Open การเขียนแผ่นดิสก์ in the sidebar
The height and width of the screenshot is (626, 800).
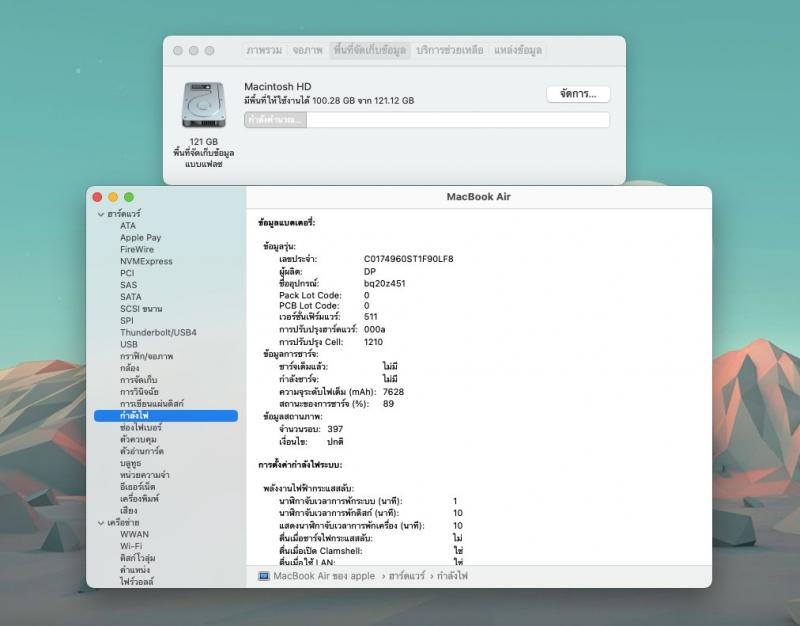[152, 404]
